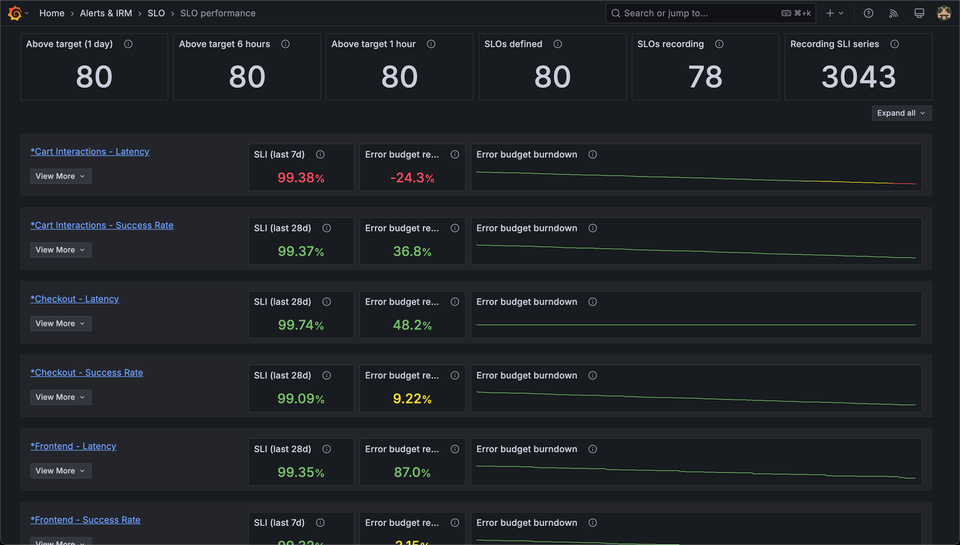Expand View More under Checkout - Latency
The width and height of the screenshot is (960, 545).
coord(61,323)
